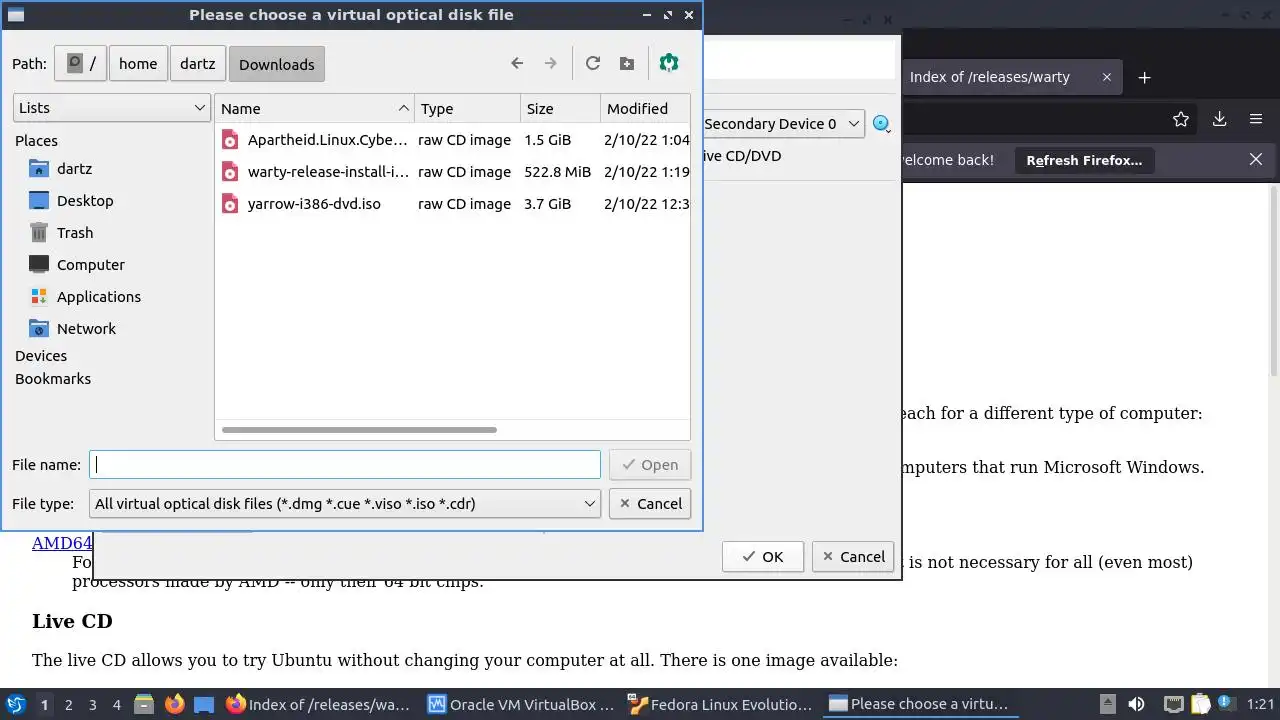Switch to Fedora Linux Evolution taskbar window
Image resolution: width=1280 pixels, height=720 pixels.
(721, 704)
